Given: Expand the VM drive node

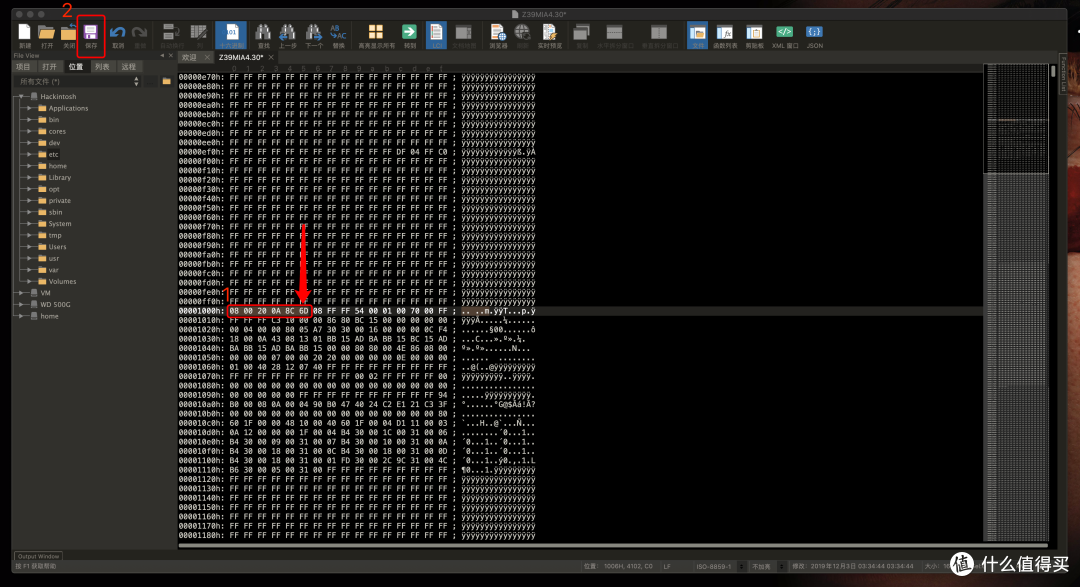Looking at the screenshot, I should [x=22, y=293].
